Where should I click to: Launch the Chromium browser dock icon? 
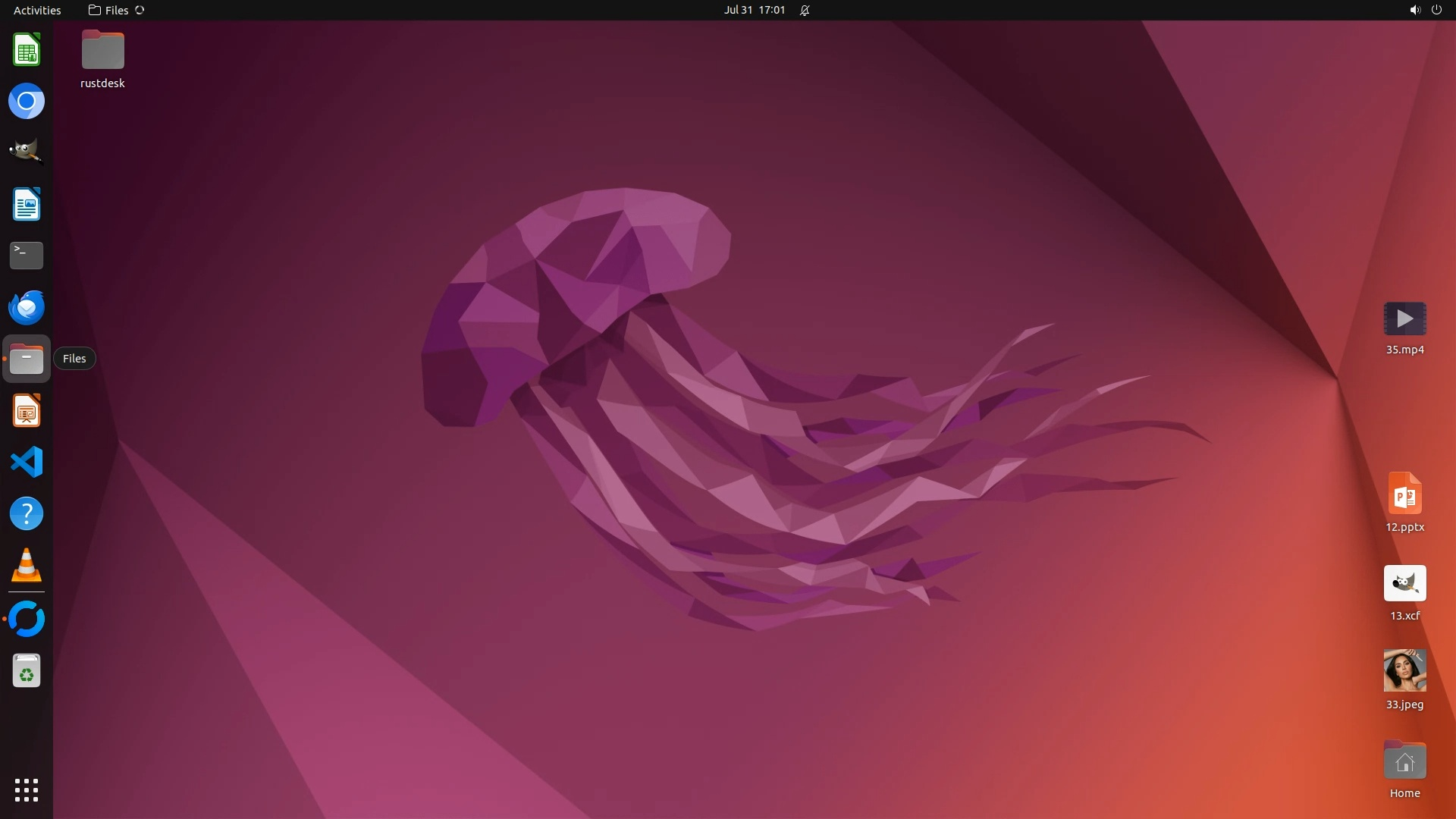27,101
